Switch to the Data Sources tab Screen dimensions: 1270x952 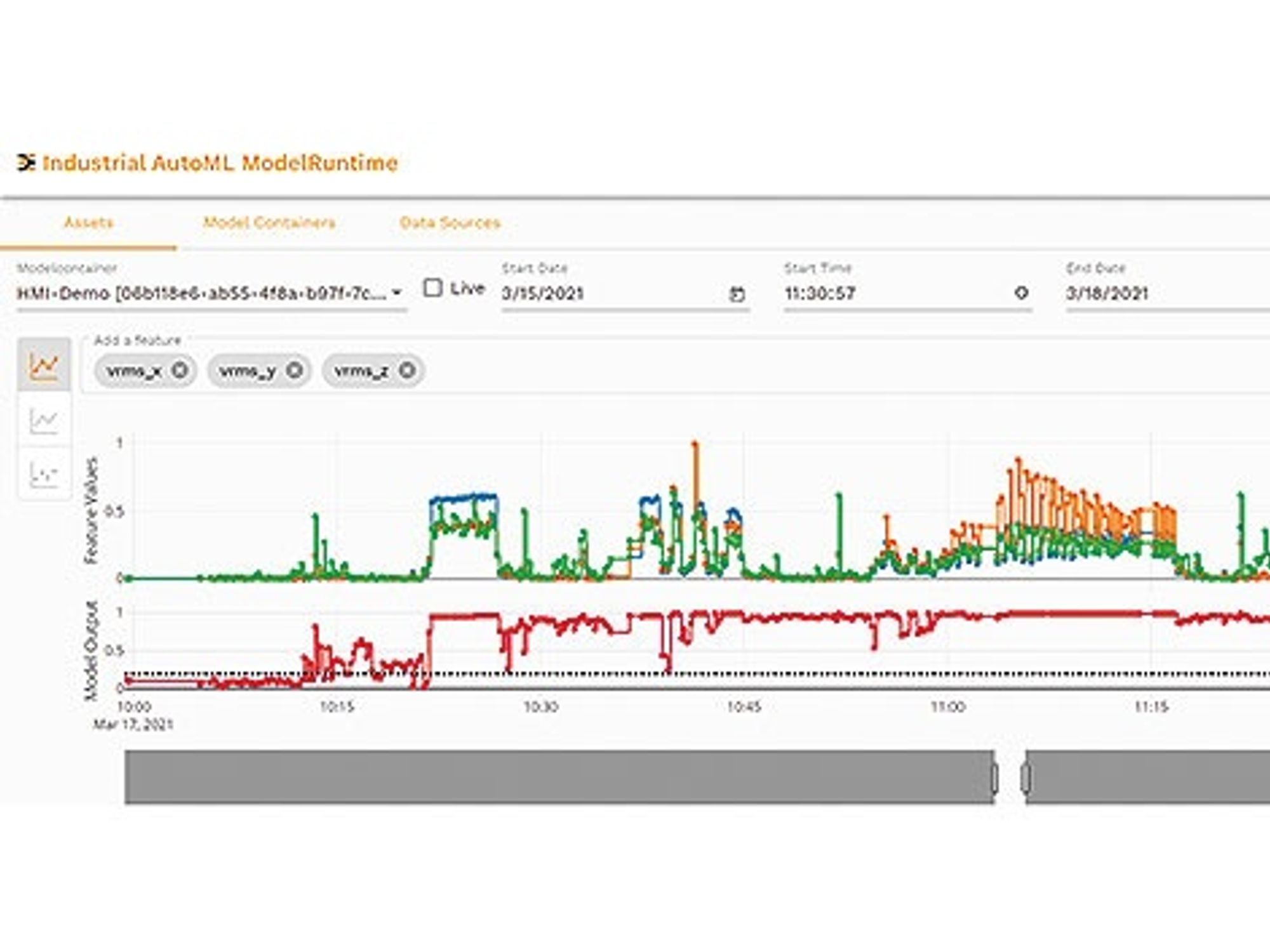[x=450, y=223]
